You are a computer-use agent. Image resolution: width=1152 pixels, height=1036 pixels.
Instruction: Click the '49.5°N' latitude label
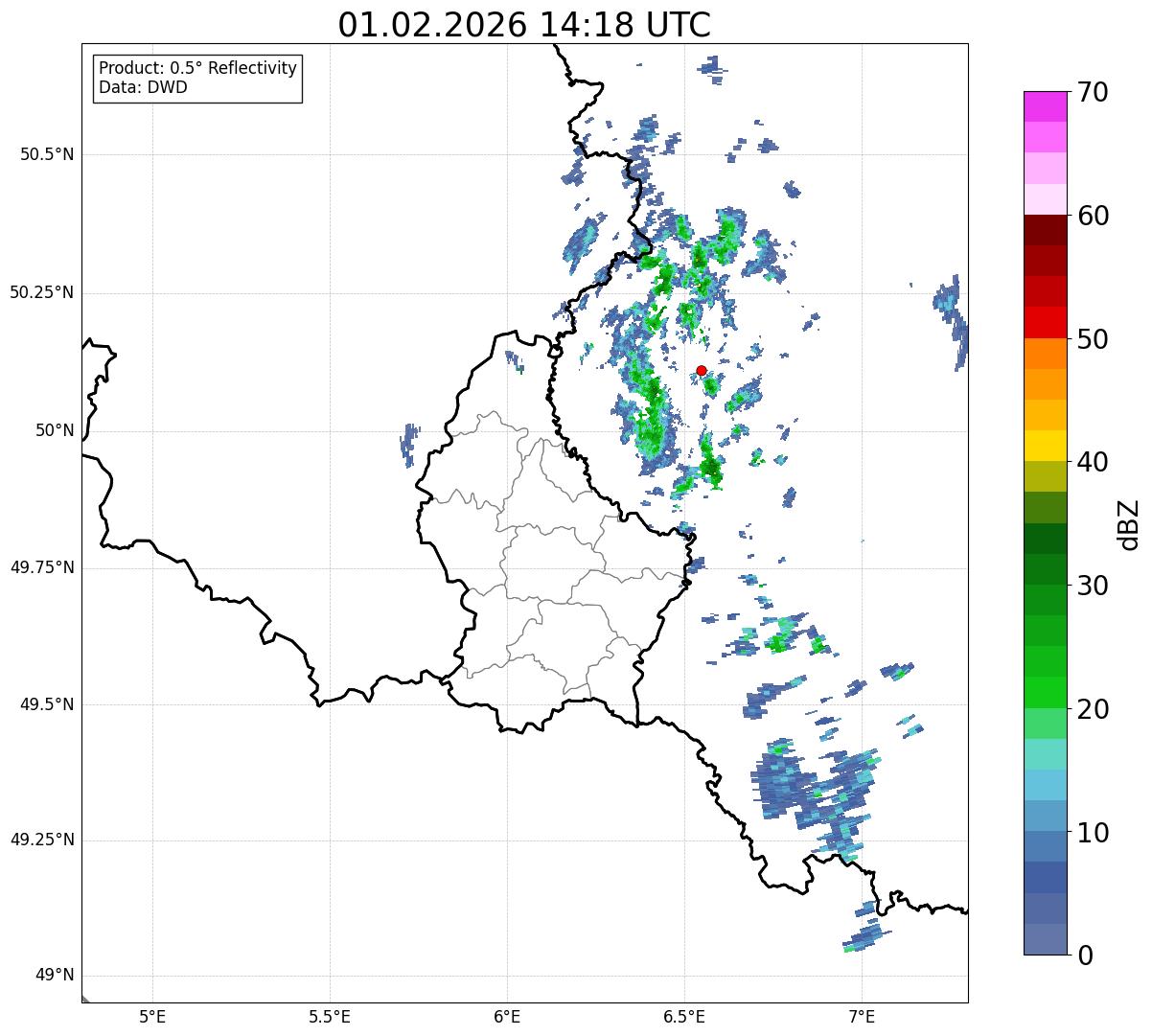(x=47, y=704)
